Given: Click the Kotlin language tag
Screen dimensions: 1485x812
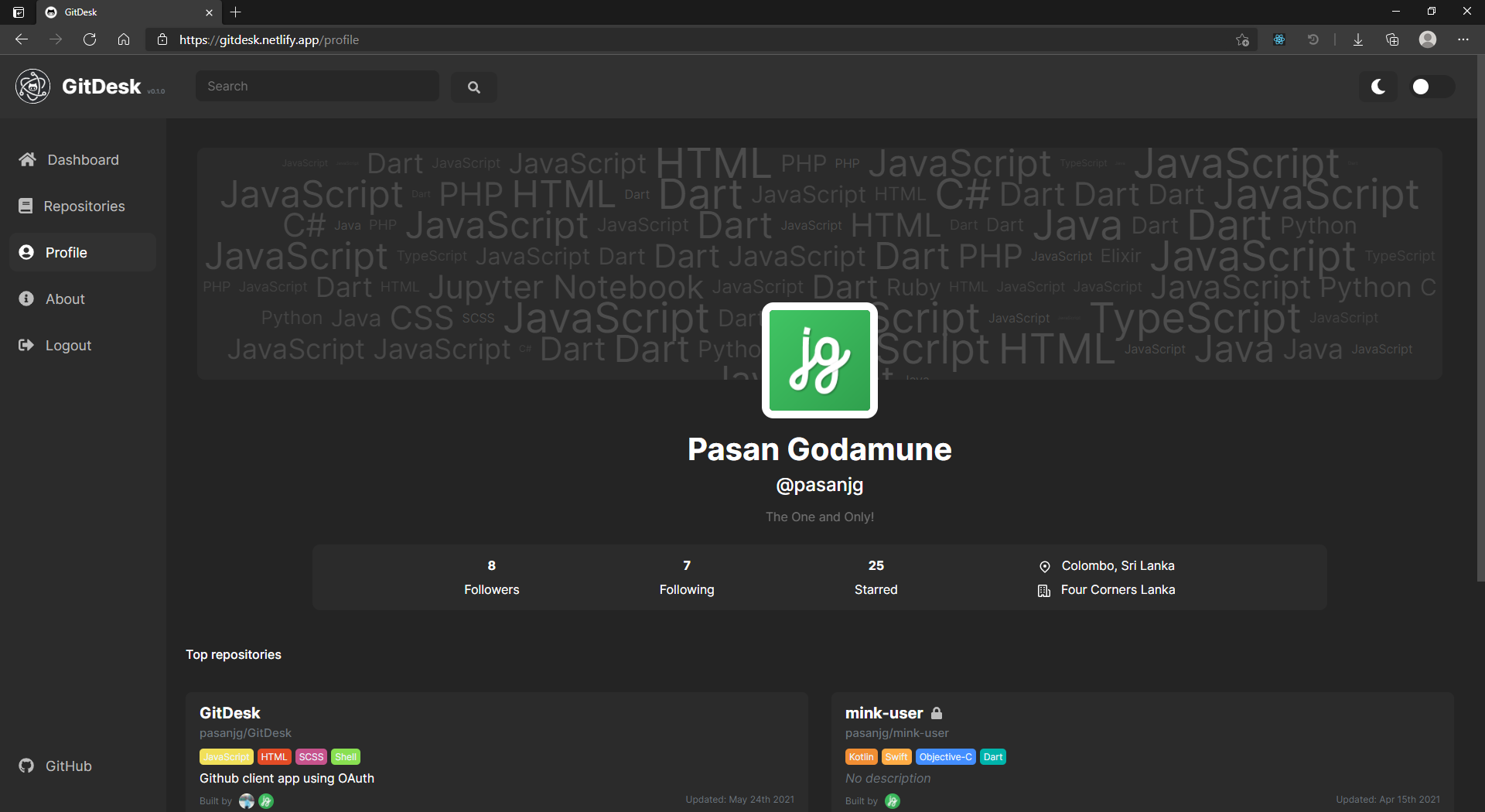Looking at the screenshot, I should pyautogui.click(x=861, y=757).
